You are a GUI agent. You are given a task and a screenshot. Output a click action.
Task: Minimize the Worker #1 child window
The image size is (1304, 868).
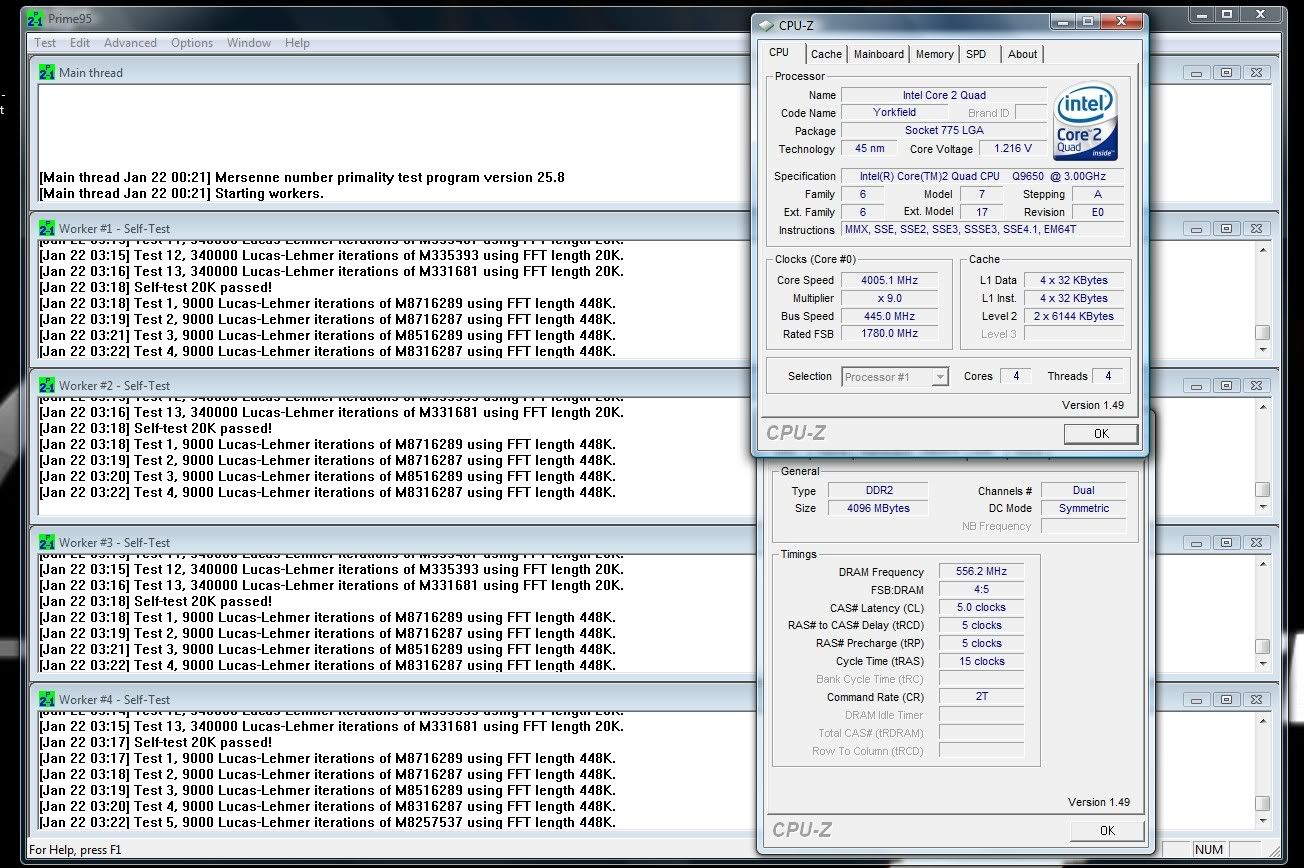pyautogui.click(x=1198, y=228)
